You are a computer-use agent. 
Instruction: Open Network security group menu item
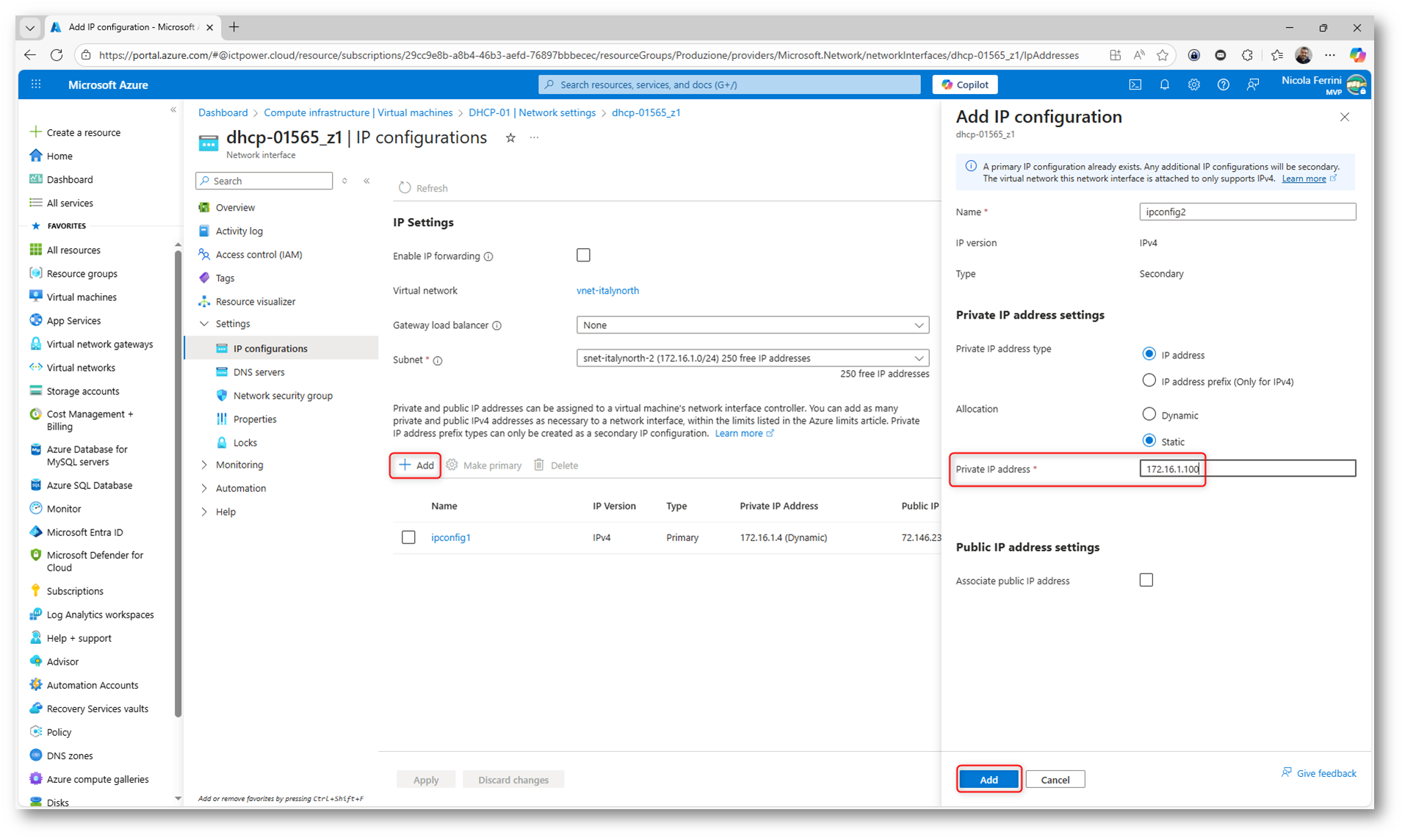point(283,396)
